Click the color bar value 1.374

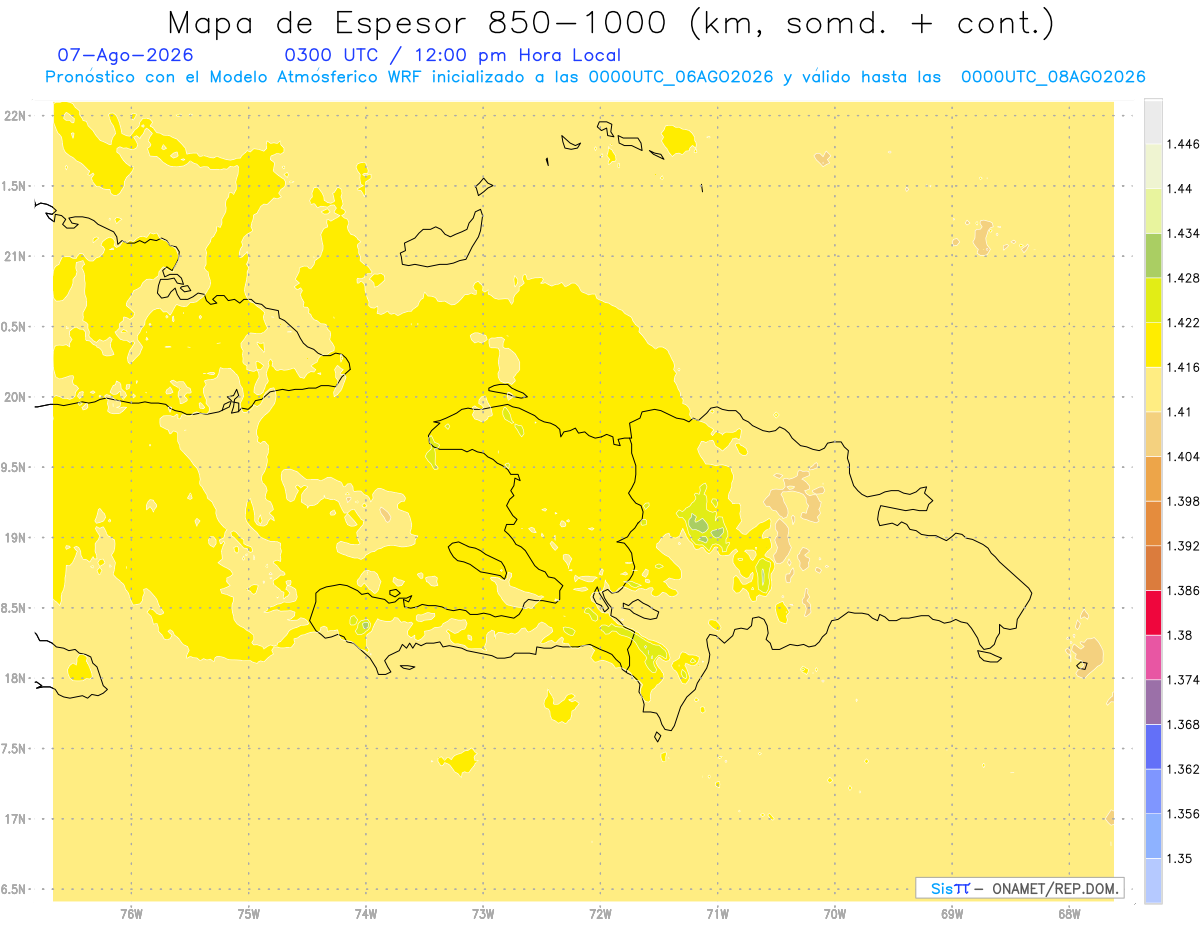(1183, 679)
